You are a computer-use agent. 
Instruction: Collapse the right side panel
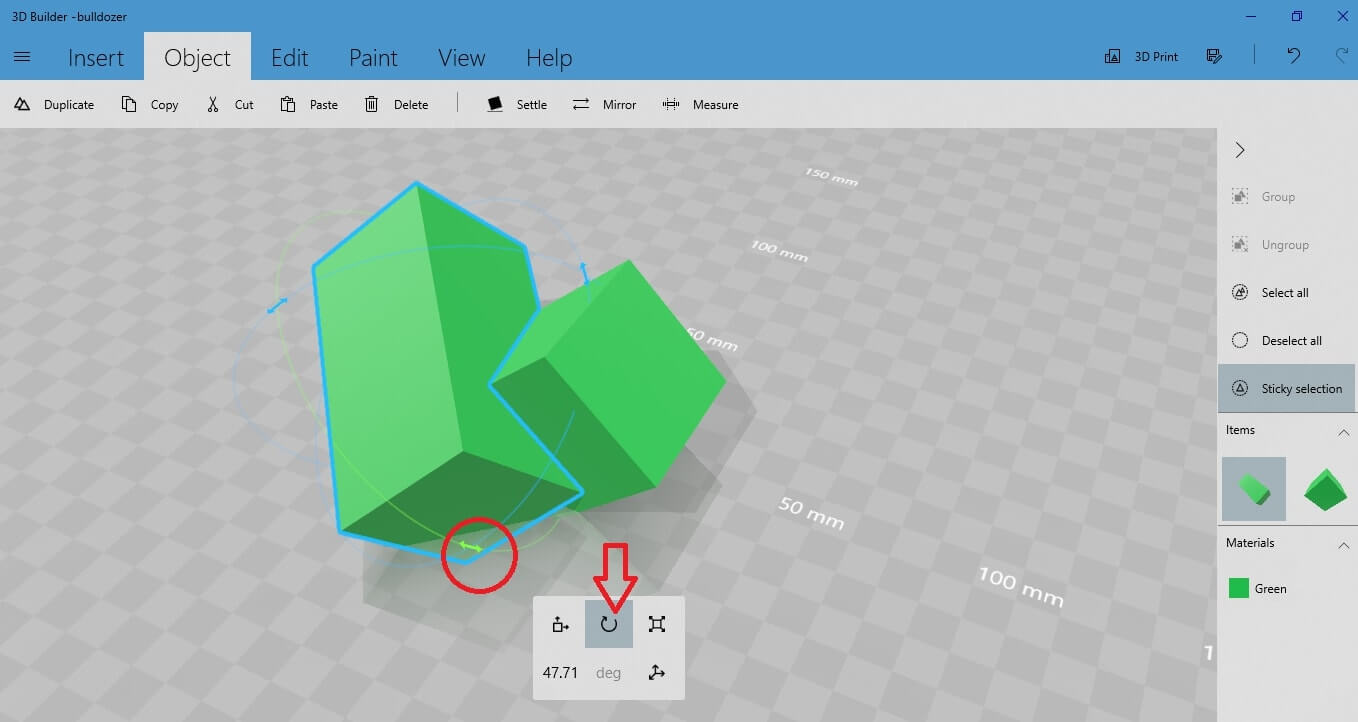point(1240,150)
